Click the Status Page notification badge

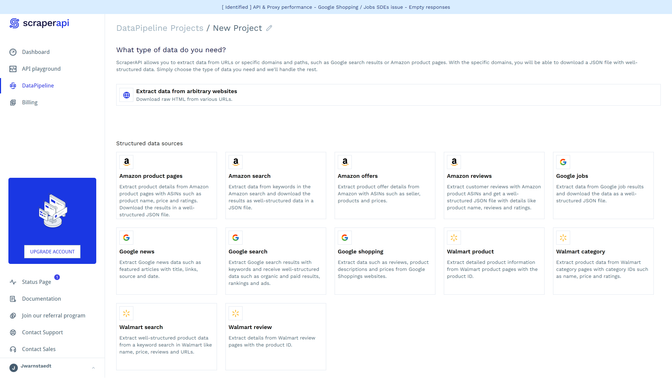pos(57,277)
